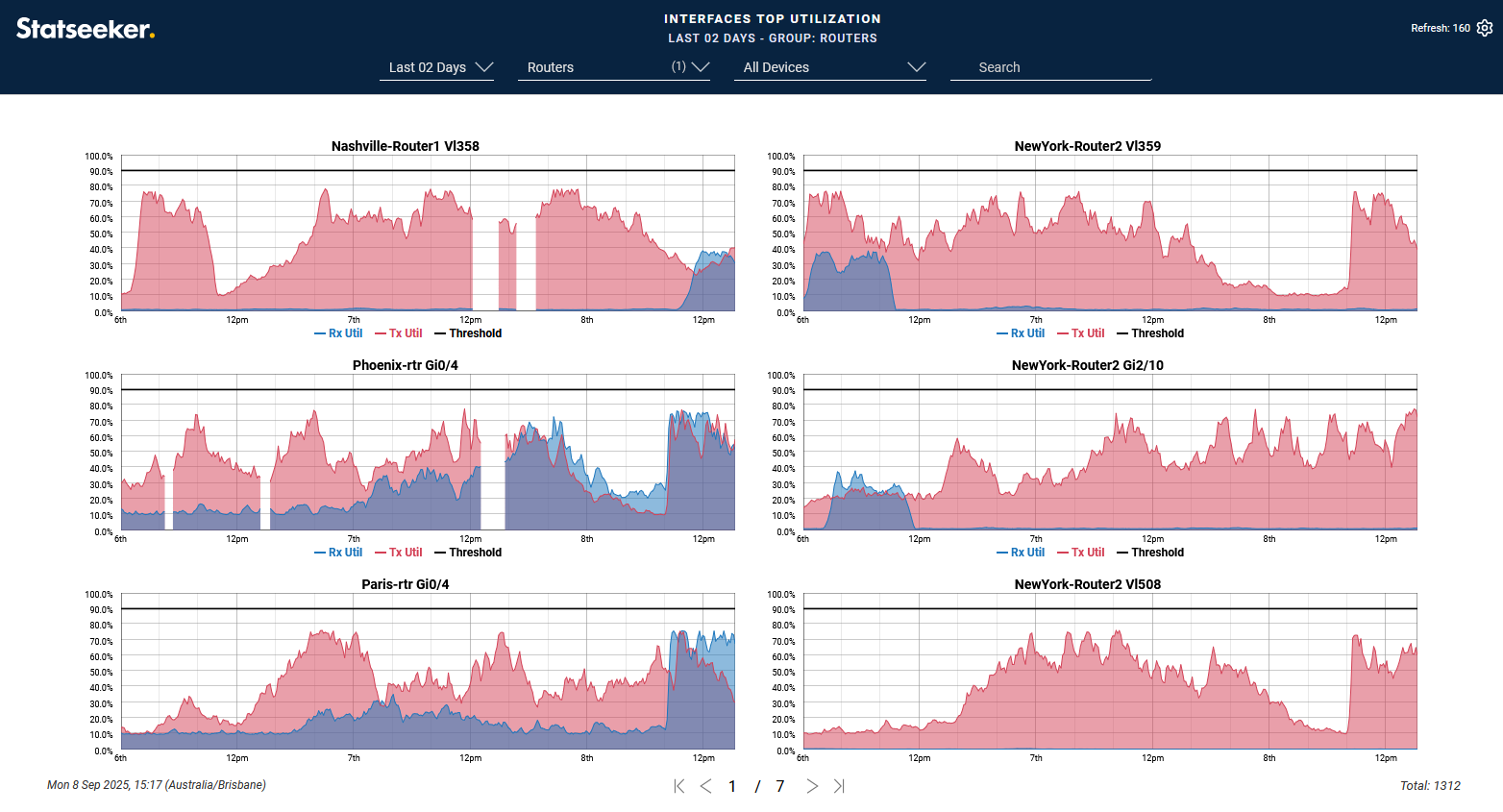Advance to the next page arrow
The height and width of the screenshot is (812, 1503).
(x=812, y=786)
